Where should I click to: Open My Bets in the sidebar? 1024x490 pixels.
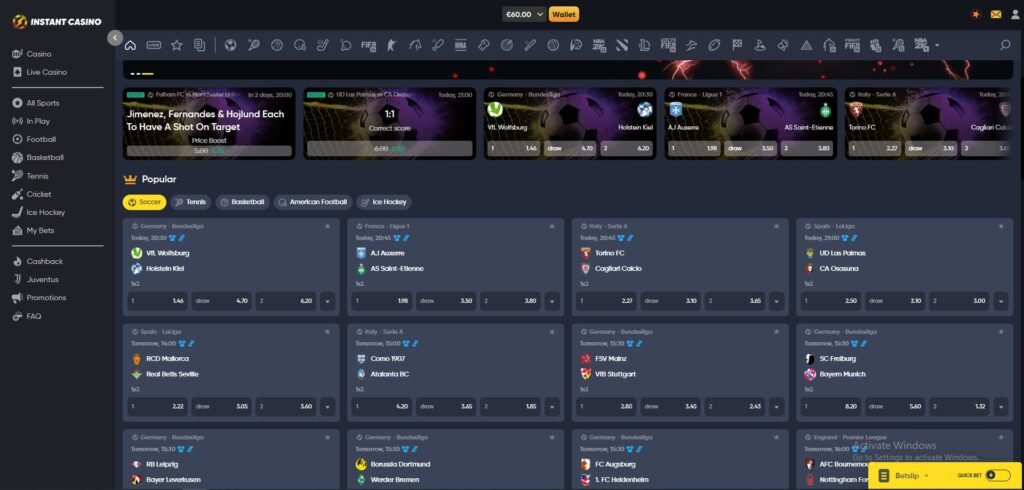(40, 231)
